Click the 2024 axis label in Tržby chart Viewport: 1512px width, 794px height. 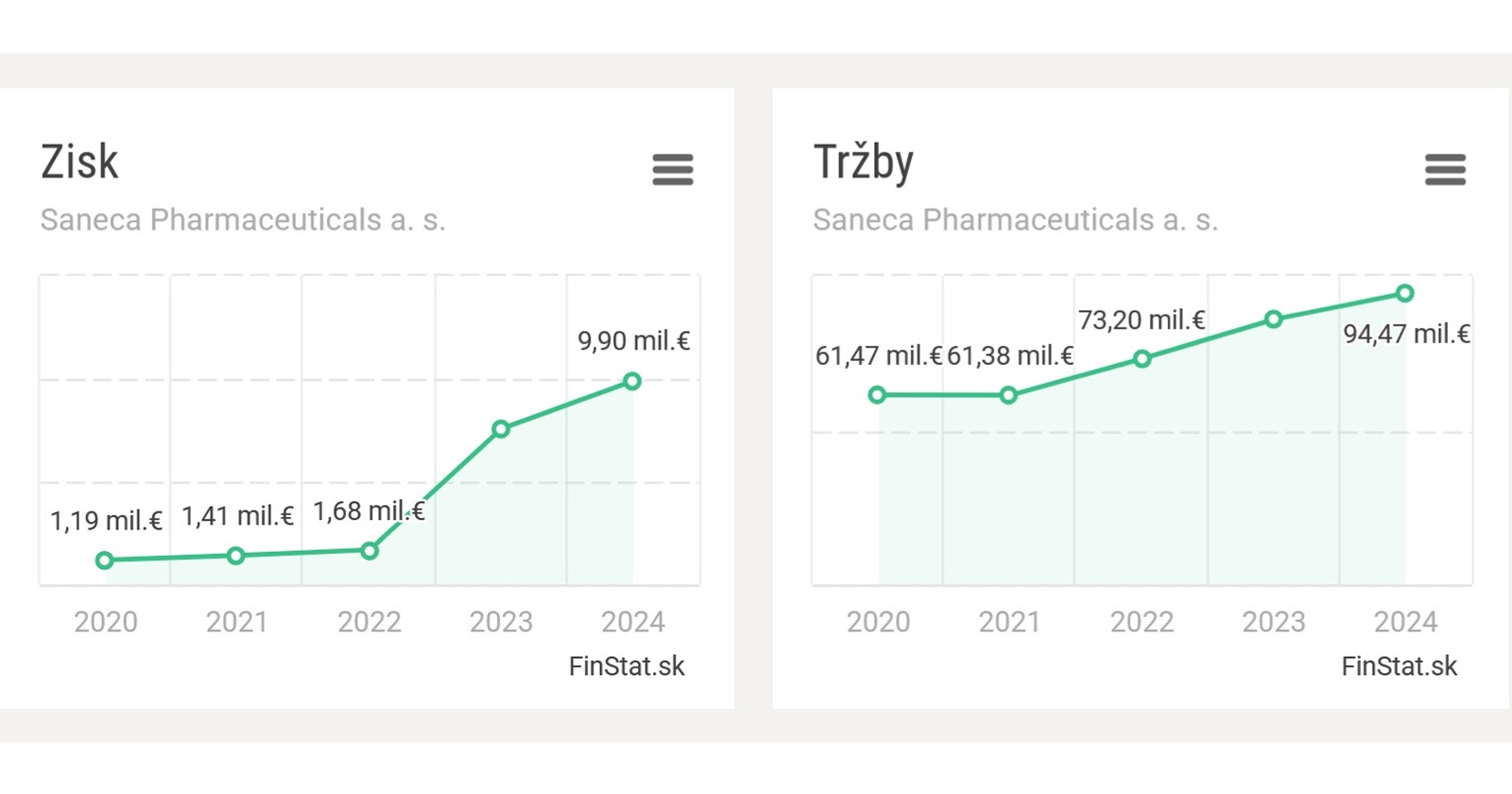(1405, 622)
